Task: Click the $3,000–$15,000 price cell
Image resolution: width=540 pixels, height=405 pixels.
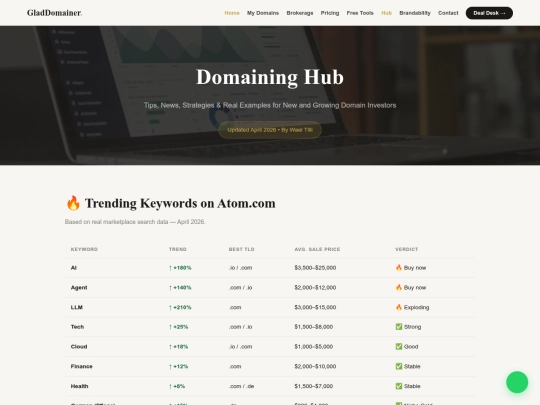Action: [315, 307]
